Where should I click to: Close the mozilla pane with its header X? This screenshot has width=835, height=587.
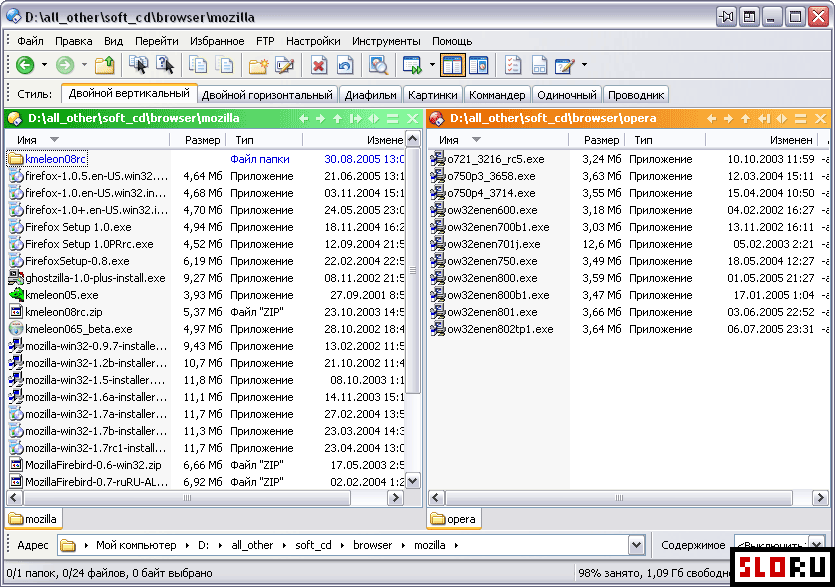pos(413,118)
